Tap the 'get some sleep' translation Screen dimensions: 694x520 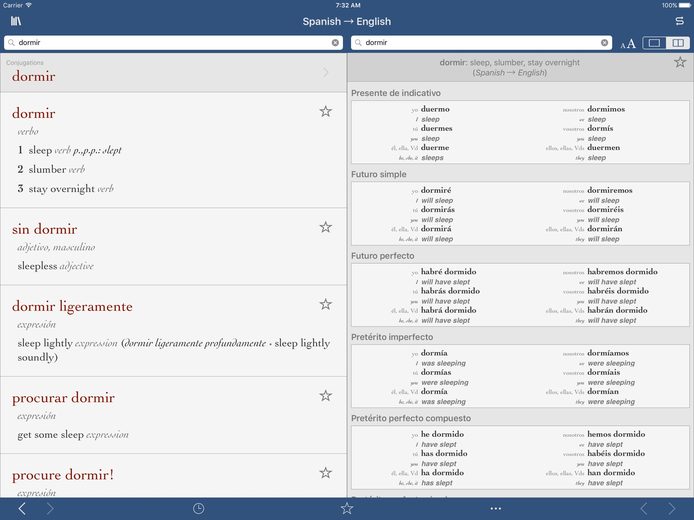(50, 435)
